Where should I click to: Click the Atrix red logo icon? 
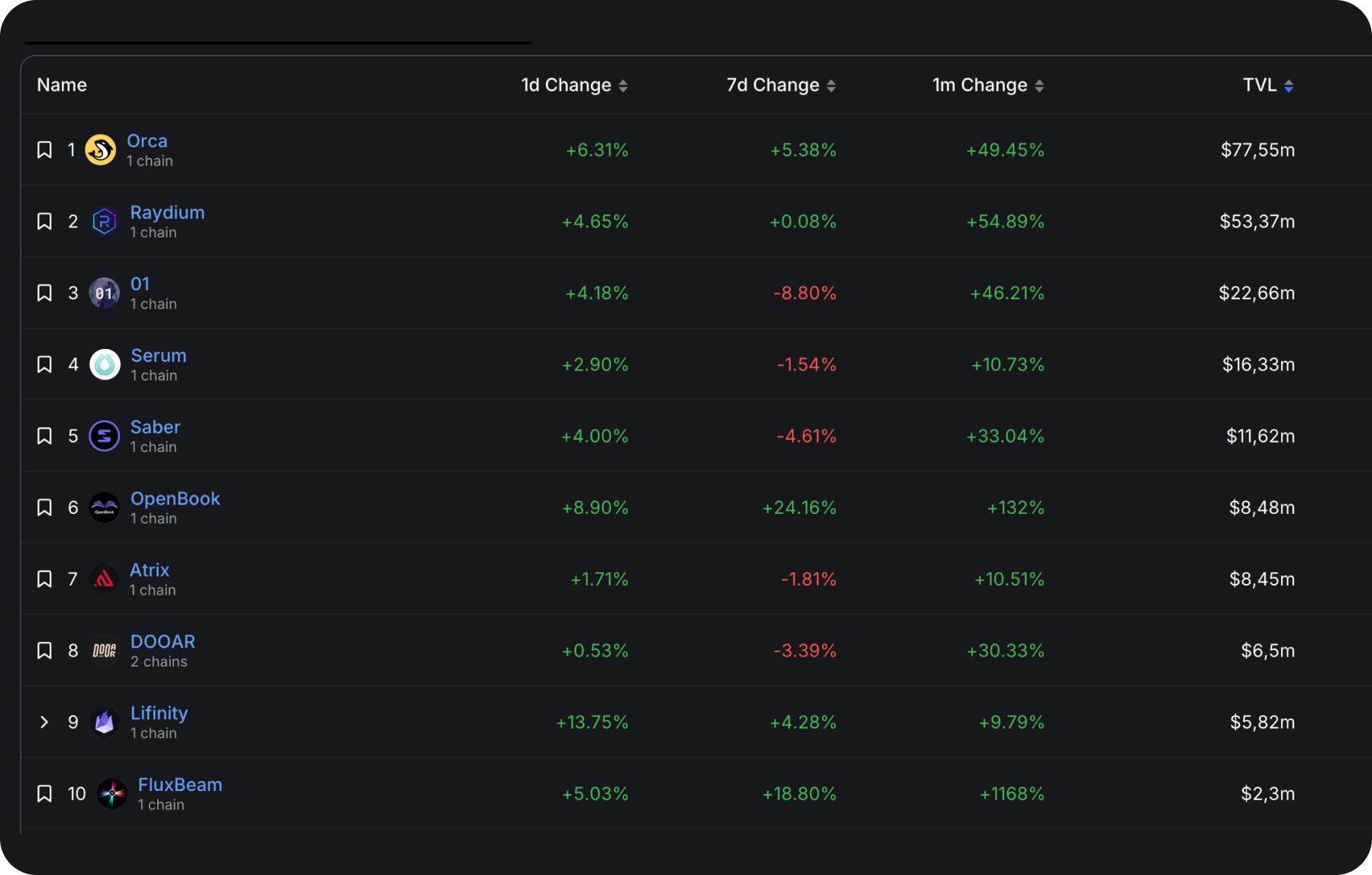click(103, 580)
